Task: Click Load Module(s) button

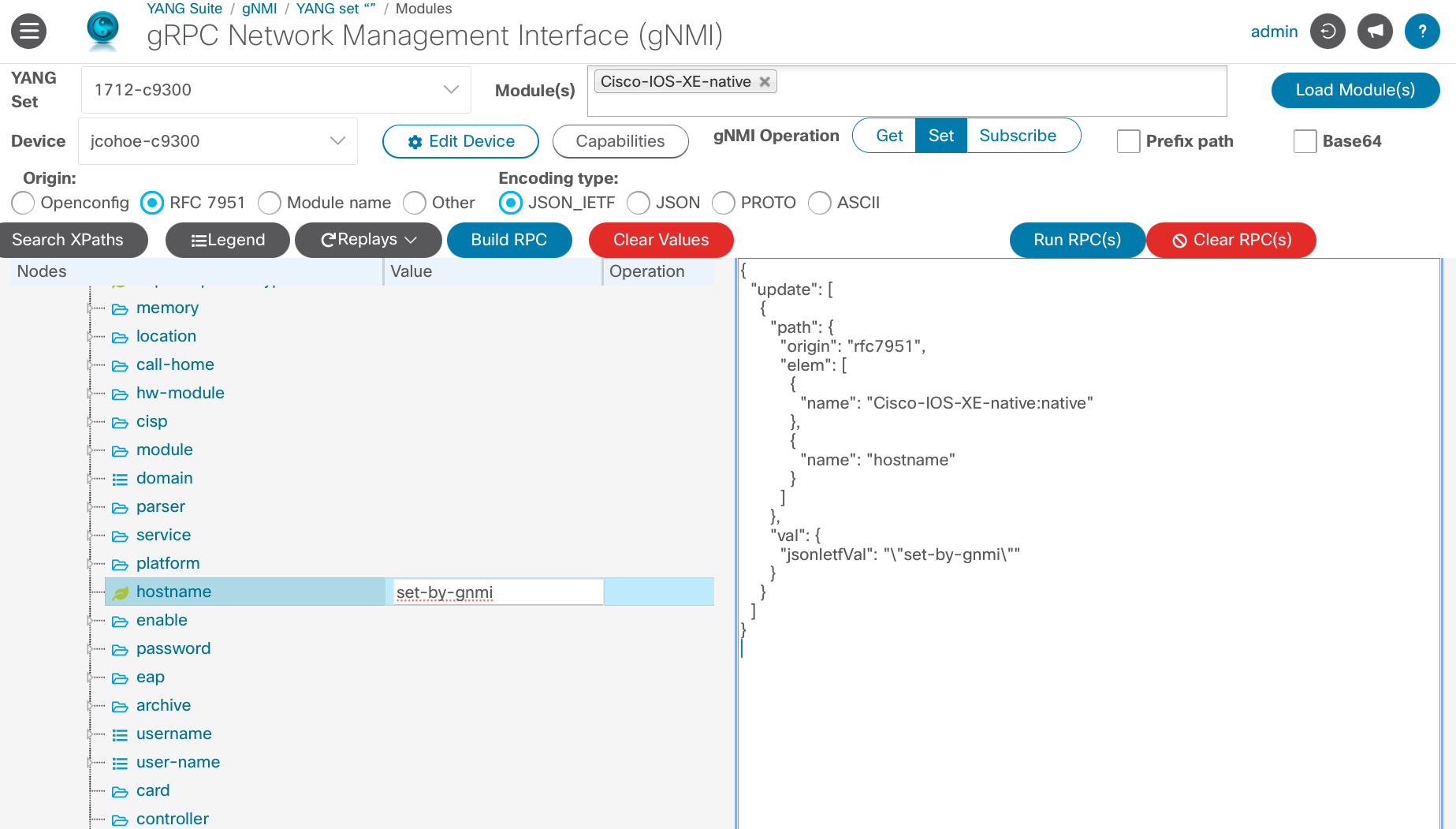Action: pyautogui.click(x=1355, y=90)
